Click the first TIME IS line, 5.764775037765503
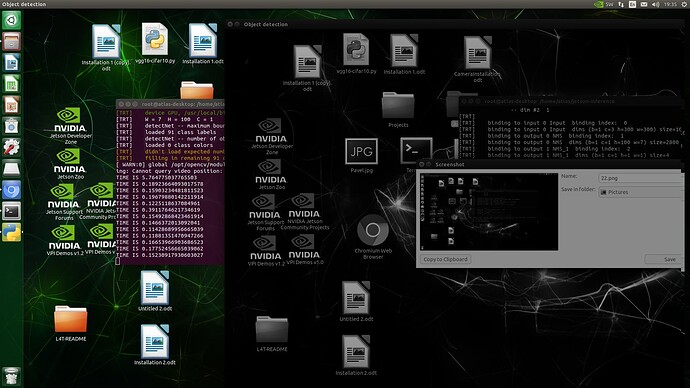Viewport: 690px width, 388px height. click(157, 177)
